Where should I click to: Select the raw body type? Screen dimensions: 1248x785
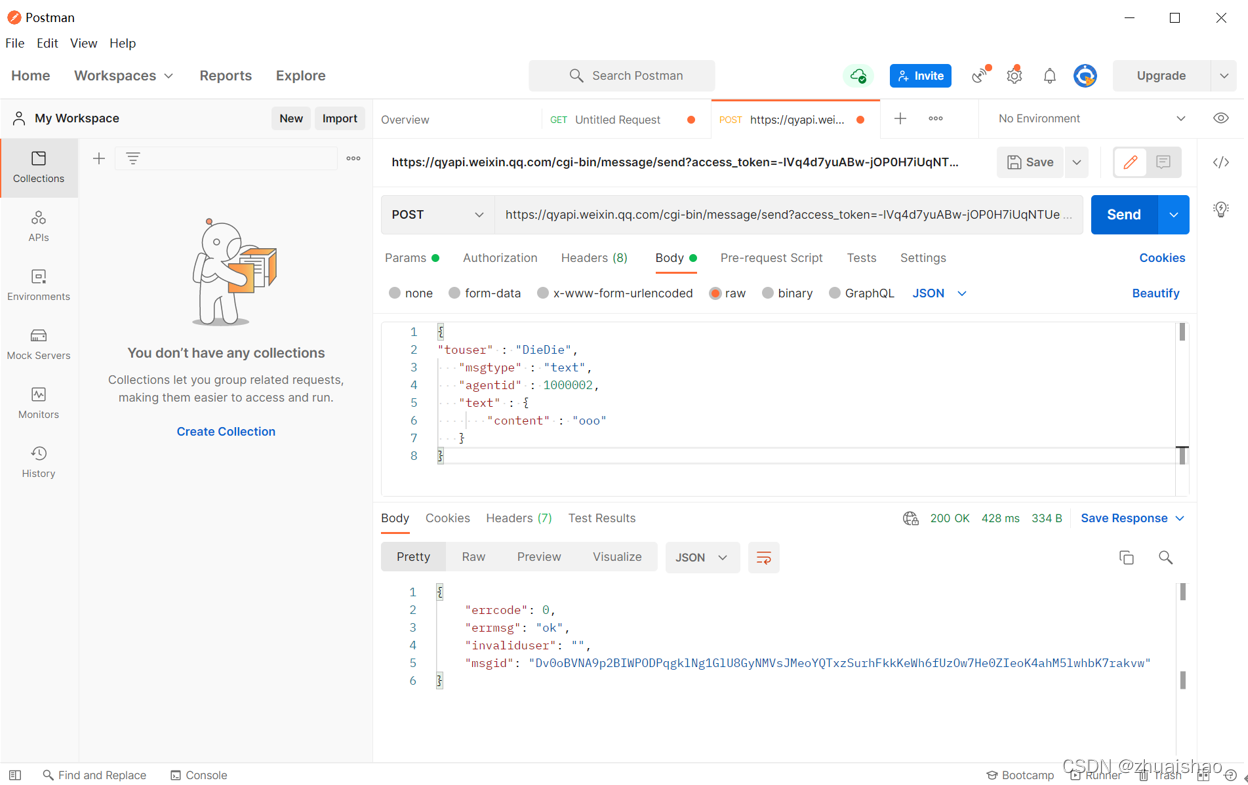728,293
